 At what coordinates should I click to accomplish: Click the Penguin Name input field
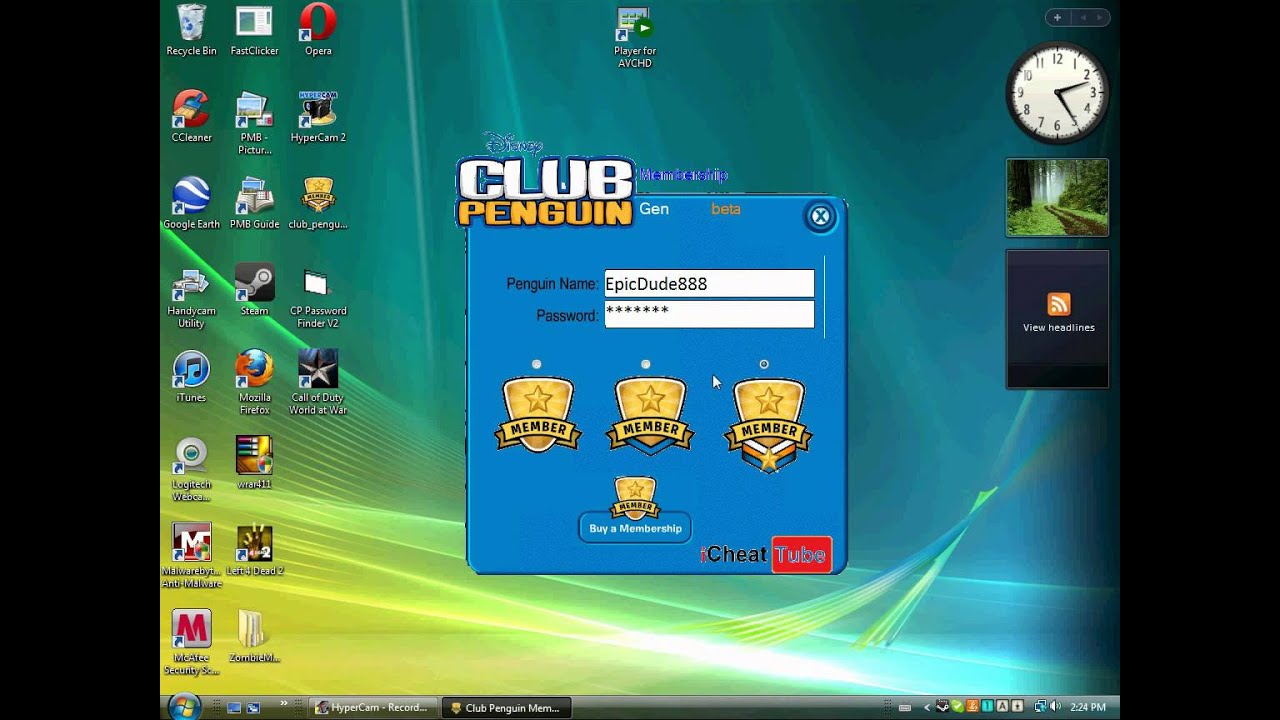pos(709,283)
